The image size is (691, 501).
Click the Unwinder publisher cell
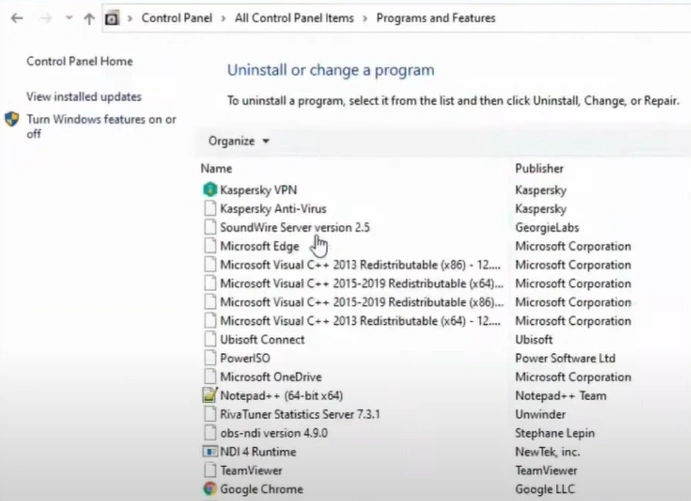tap(541, 415)
